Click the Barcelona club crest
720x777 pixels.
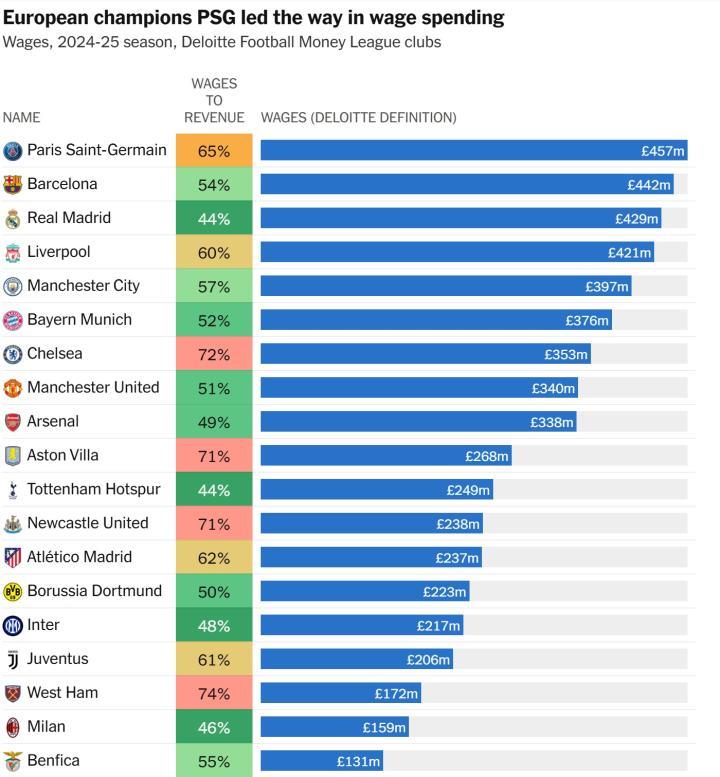coord(12,184)
